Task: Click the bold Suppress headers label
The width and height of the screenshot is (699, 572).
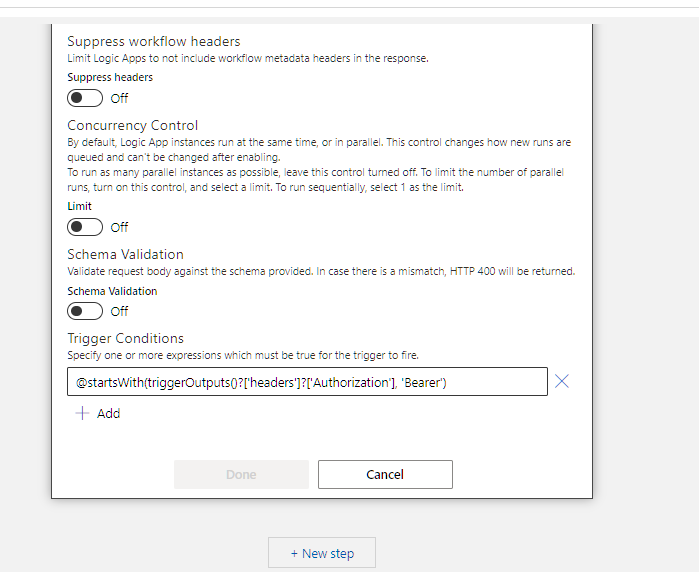Action: (x=110, y=77)
